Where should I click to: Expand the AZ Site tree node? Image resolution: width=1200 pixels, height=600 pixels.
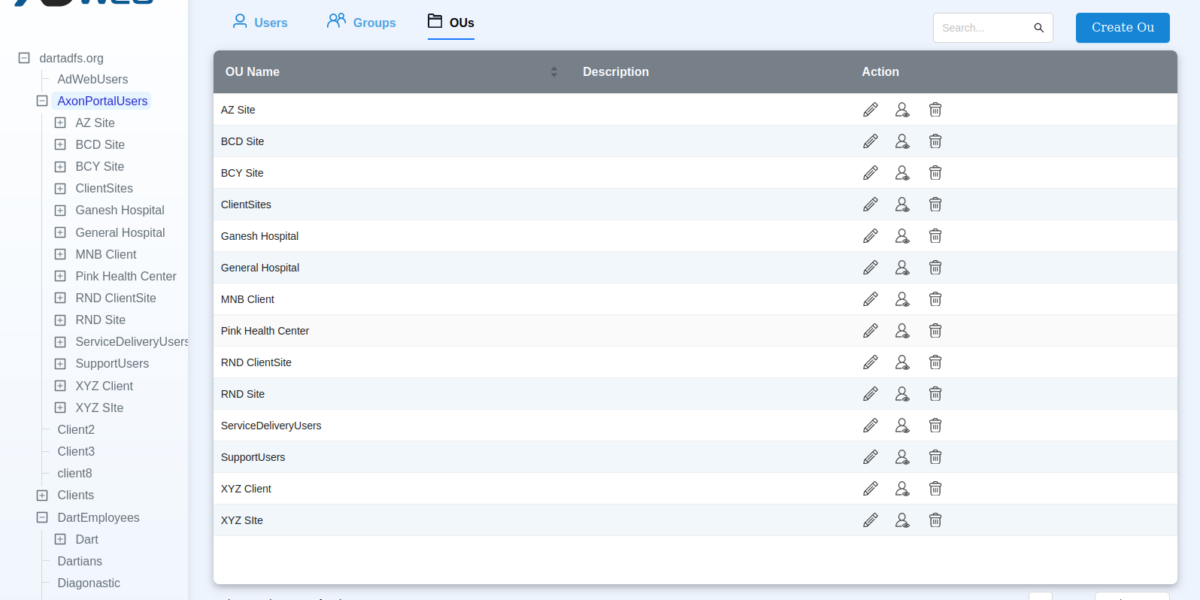click(60, 123)
